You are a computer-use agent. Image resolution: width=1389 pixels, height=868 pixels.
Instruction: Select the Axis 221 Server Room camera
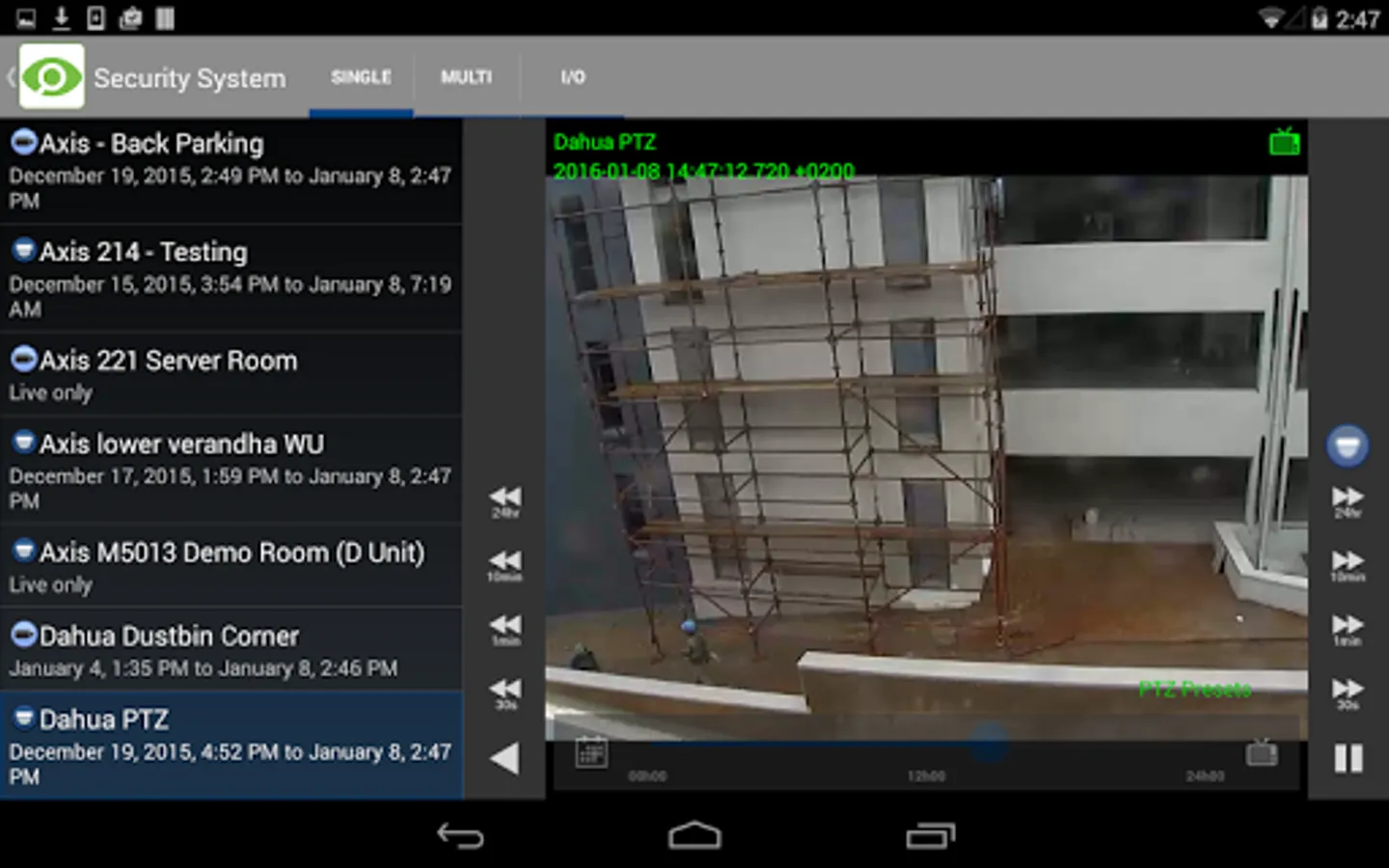231,374
